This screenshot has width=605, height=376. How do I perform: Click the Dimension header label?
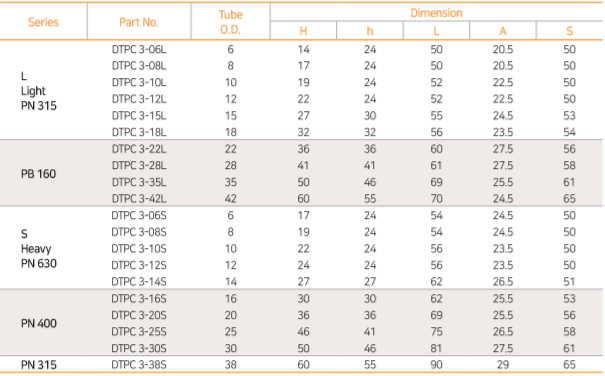436,13
